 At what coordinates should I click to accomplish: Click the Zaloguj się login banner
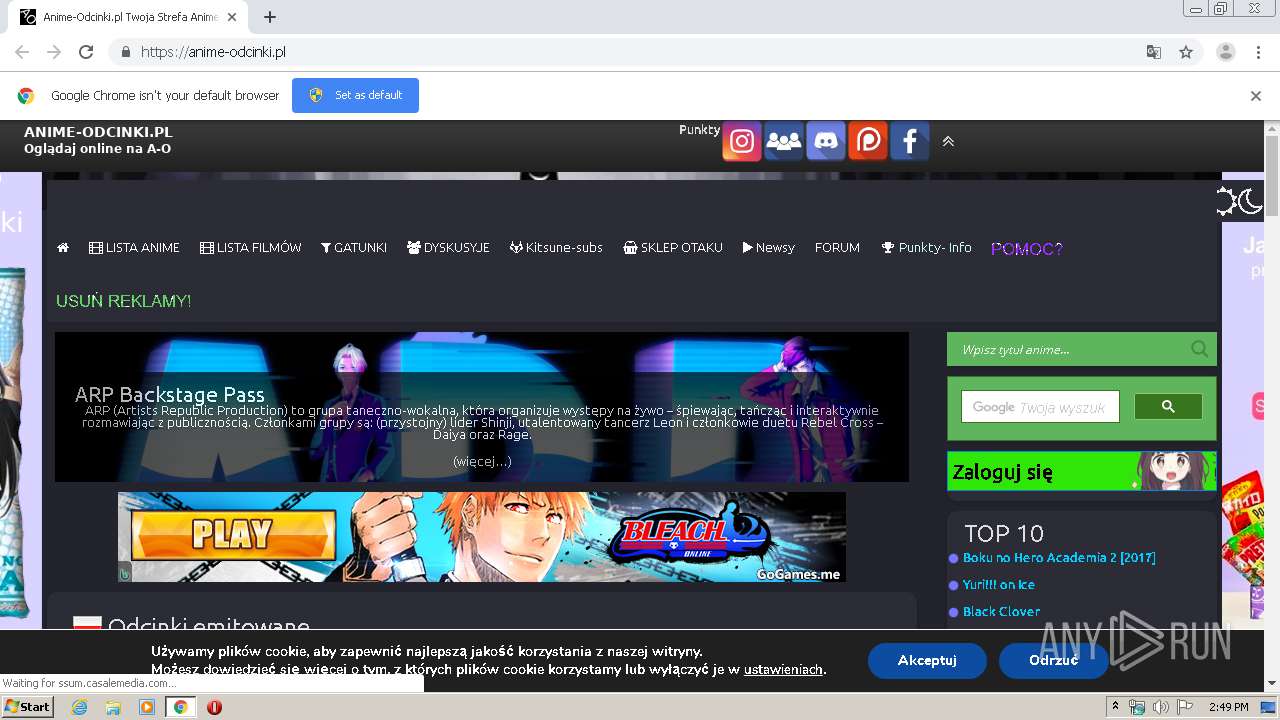1081,471
